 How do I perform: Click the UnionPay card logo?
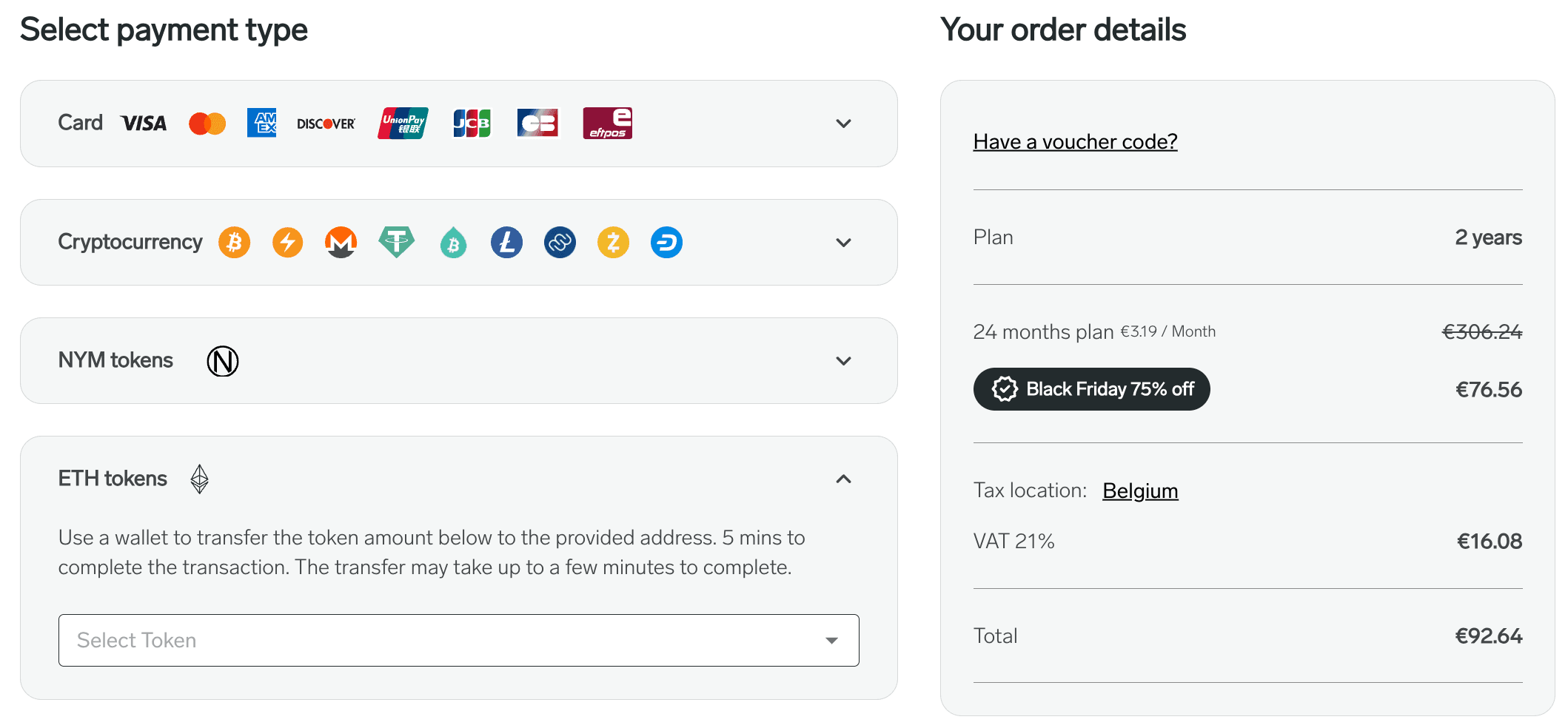pos(403,123)
